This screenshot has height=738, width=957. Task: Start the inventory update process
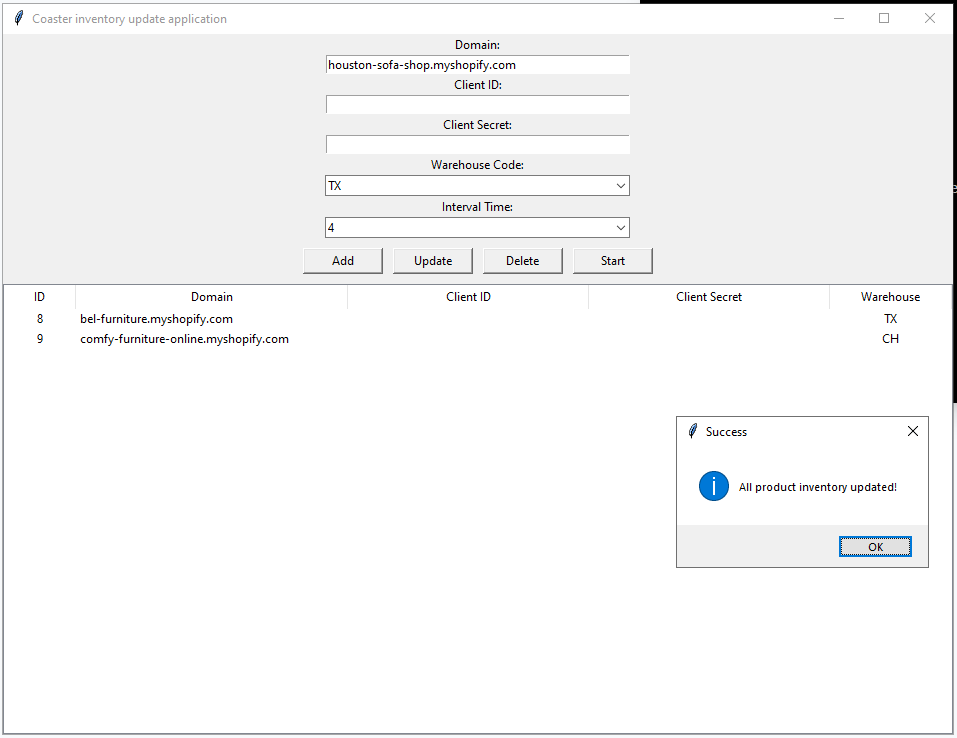tap(612, 260)
